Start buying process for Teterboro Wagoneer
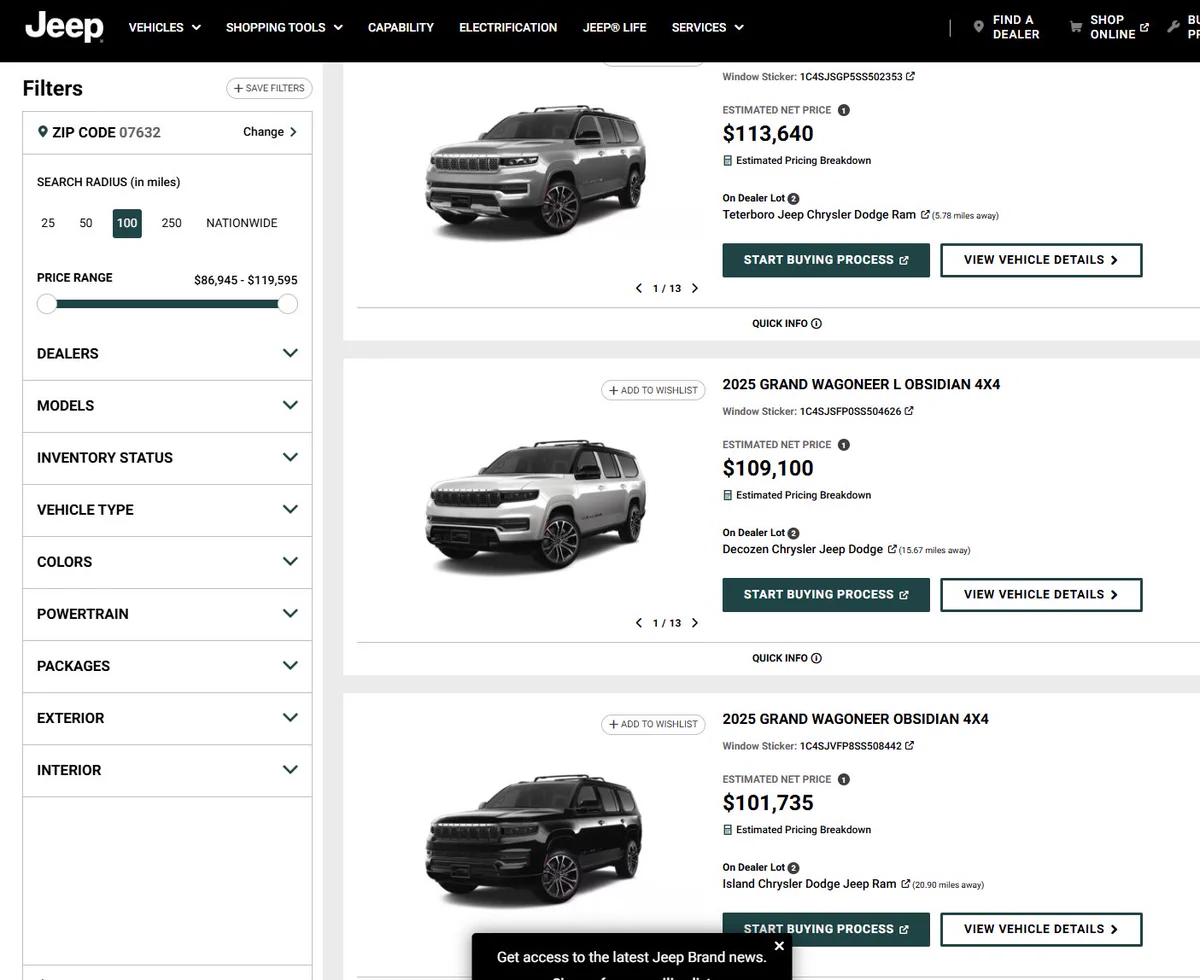 (x=826, y=260)
